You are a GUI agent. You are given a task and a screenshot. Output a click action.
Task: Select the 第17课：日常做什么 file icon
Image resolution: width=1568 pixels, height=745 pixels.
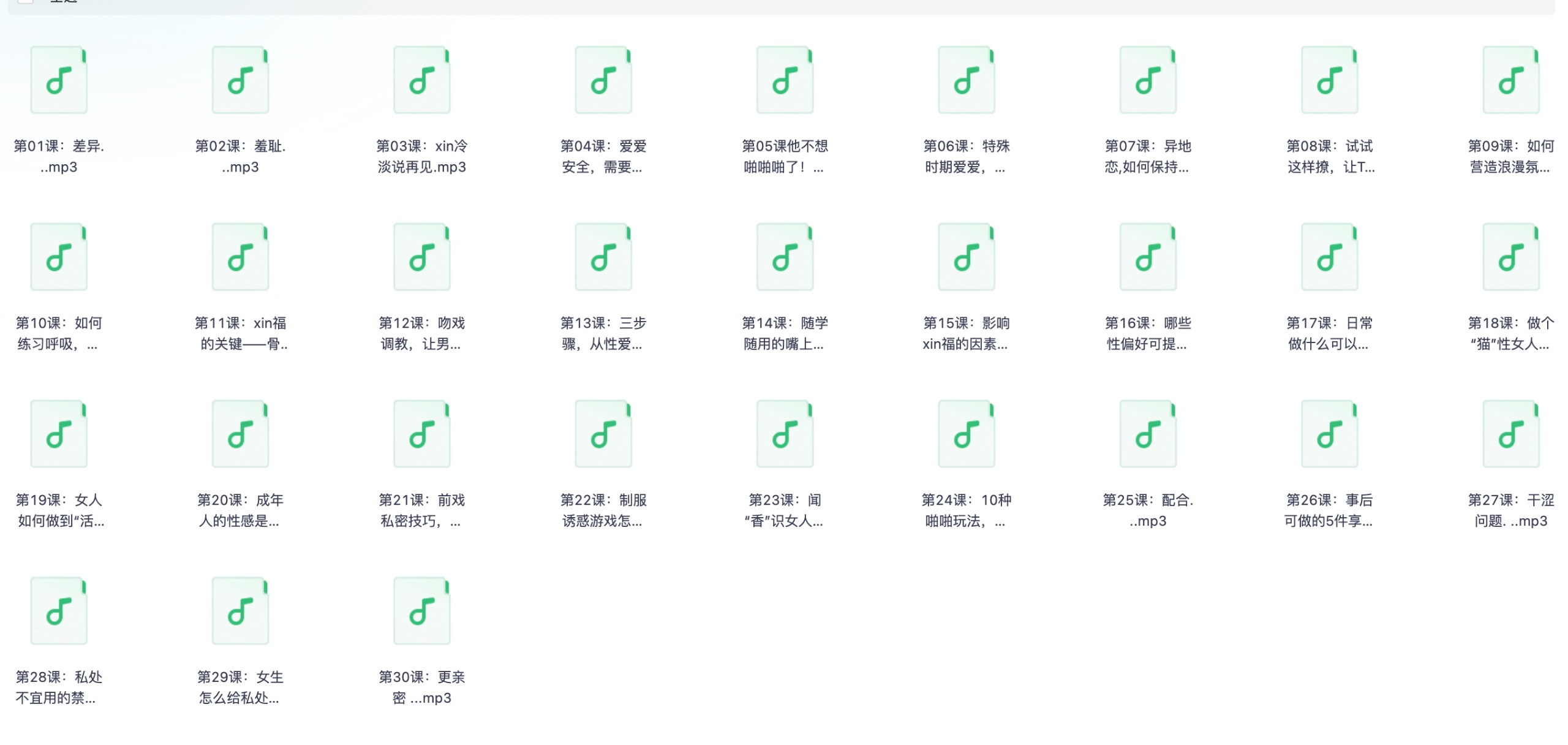(x=1330, y=257)
